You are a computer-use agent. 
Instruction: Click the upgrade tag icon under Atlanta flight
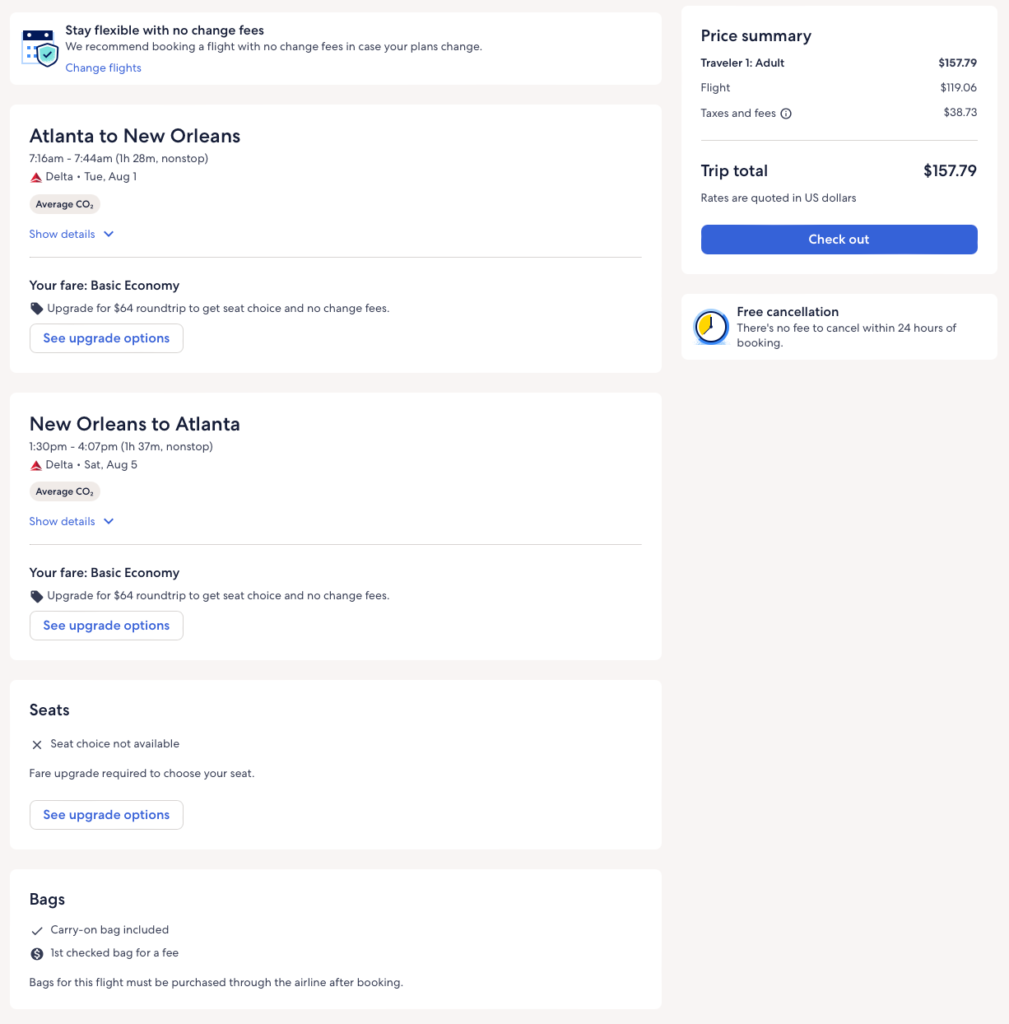click(37, 309)
